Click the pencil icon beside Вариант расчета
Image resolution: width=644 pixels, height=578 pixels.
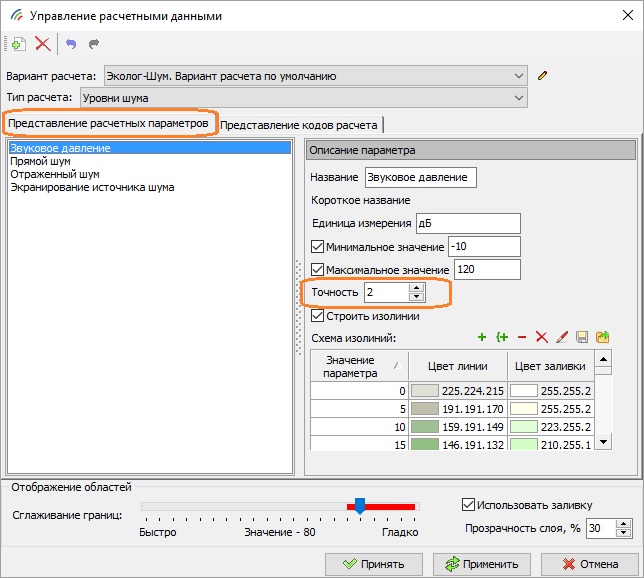click(543, 75)
